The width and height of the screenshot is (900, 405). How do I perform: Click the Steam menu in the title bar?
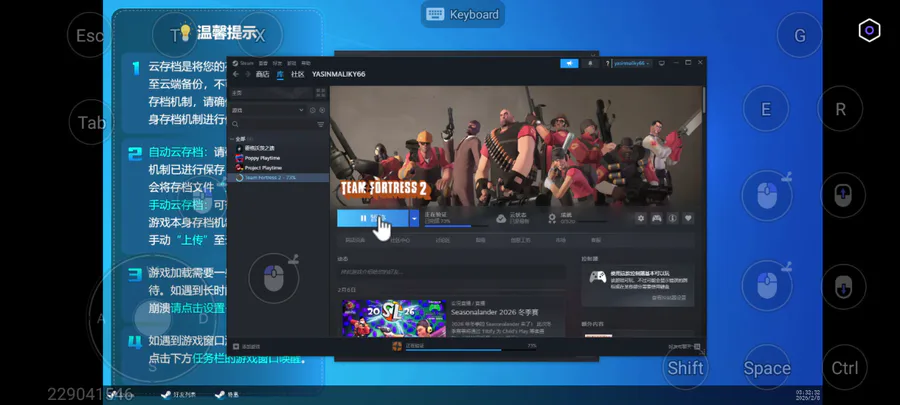pyautogui.click(x=245, y=63)
